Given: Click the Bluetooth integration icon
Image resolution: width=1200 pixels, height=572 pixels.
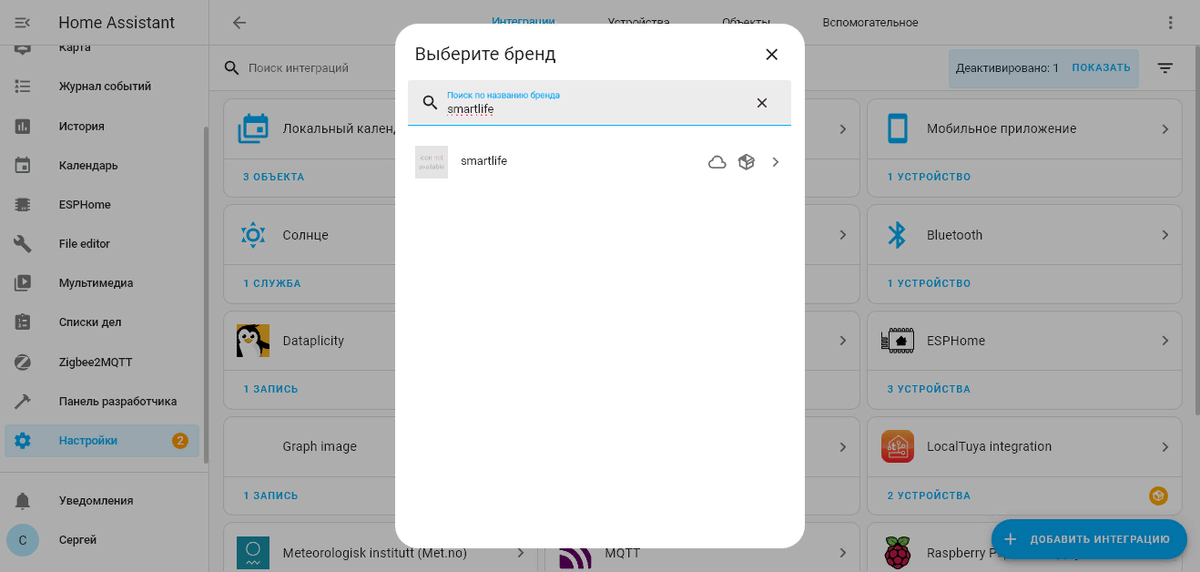Looking at the screenshot, I should coord(898,235).
